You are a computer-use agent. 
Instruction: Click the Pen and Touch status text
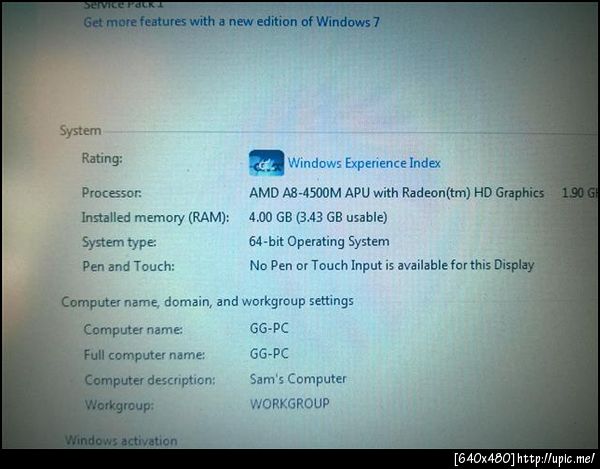pos(392,265)
